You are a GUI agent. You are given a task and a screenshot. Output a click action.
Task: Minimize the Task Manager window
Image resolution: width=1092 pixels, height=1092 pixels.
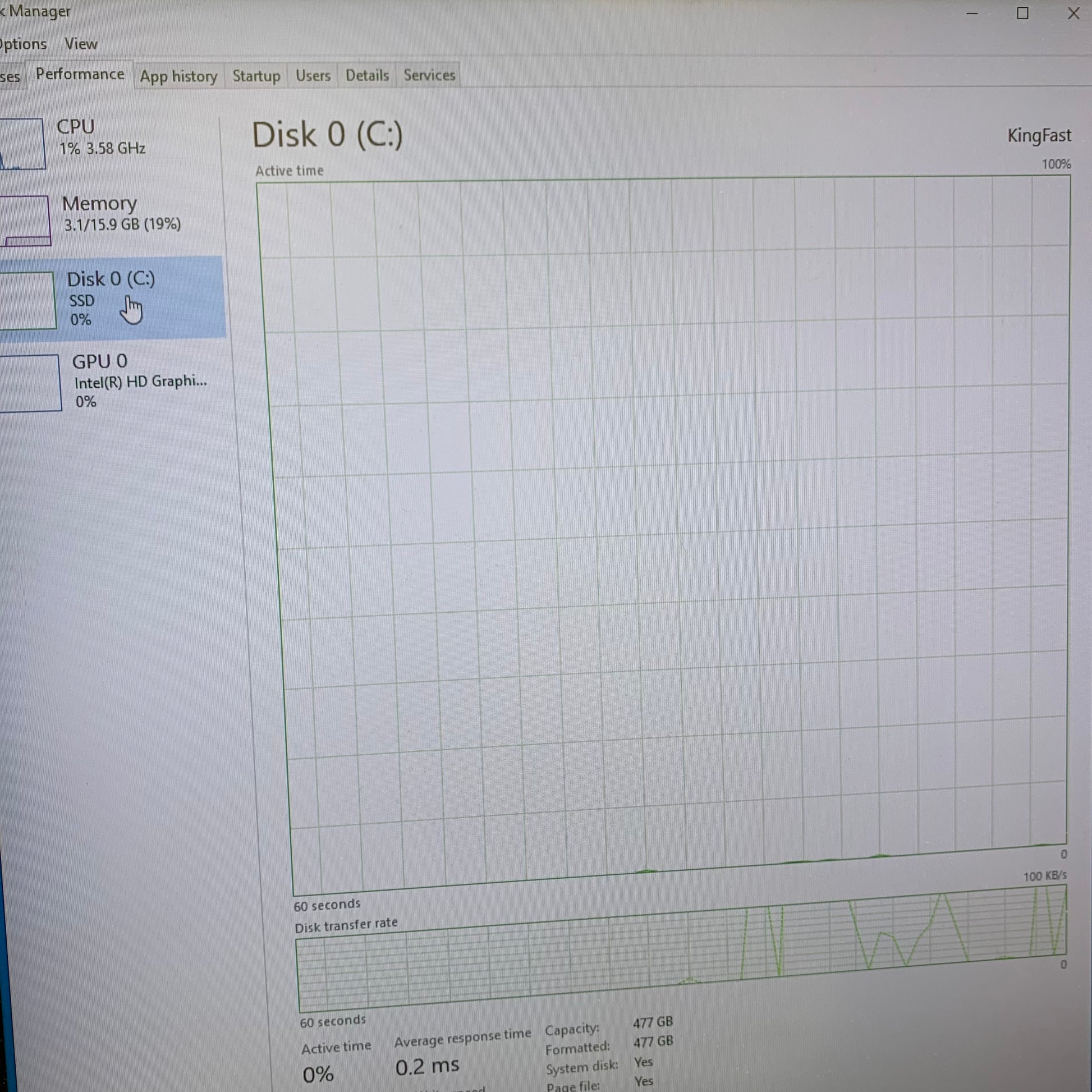coord(971,13)
